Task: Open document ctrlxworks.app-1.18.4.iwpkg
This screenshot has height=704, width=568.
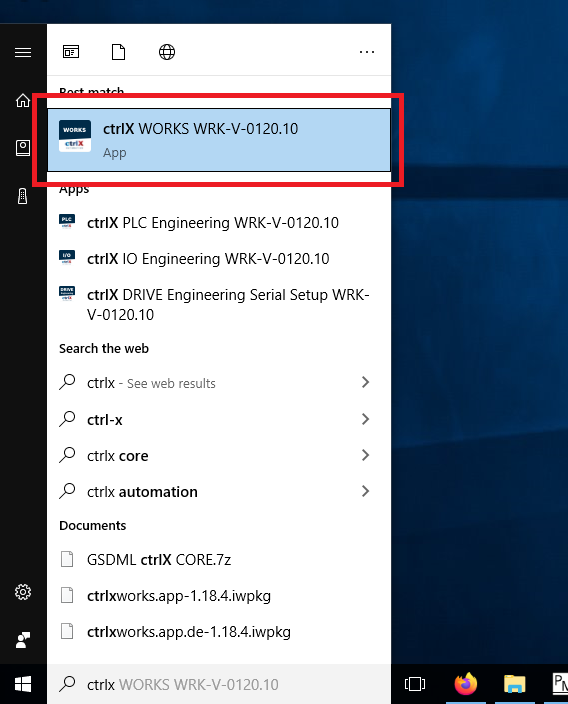Action: point(219,595)
